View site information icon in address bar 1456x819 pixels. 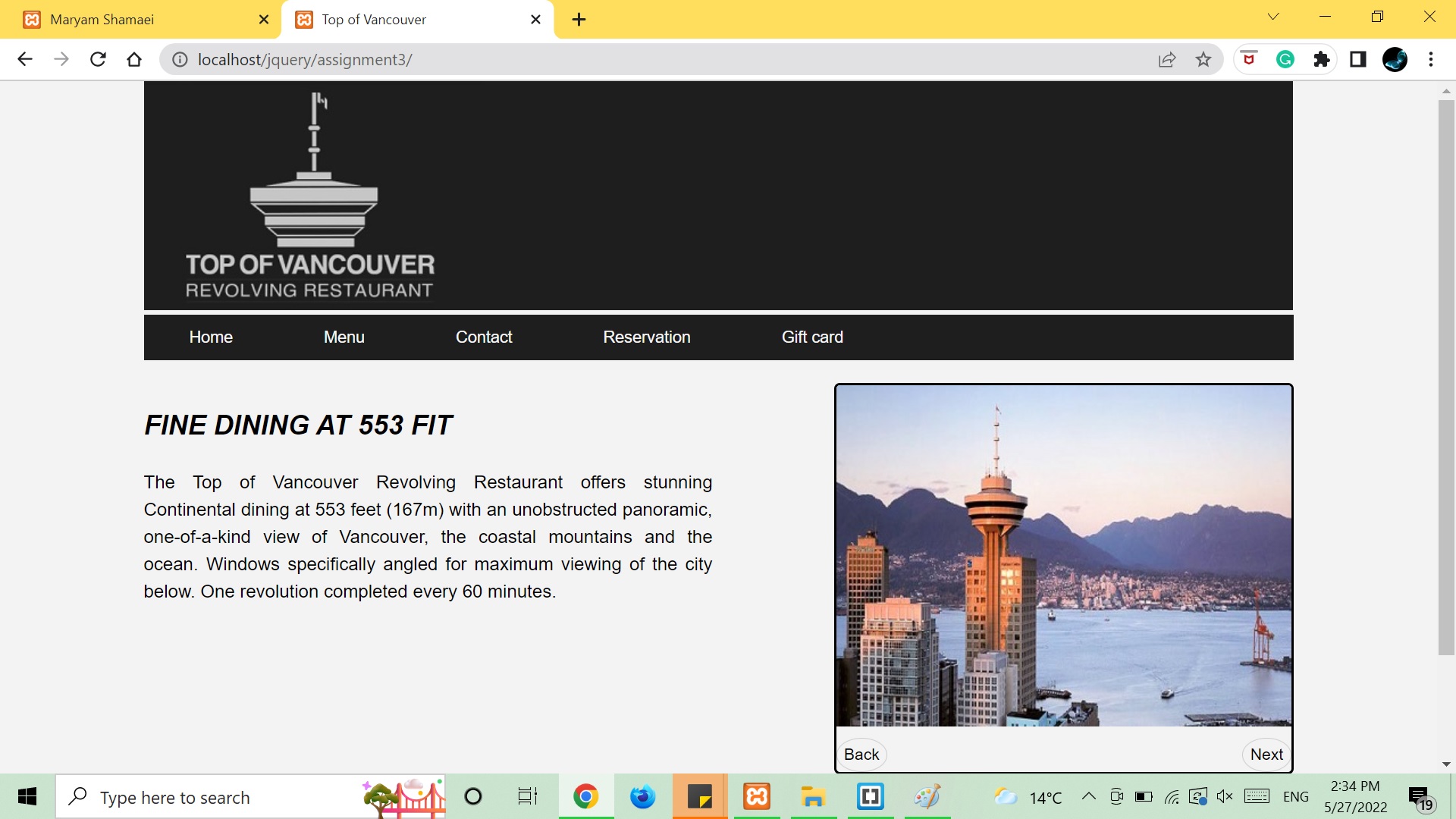click(x=180, y=59)
